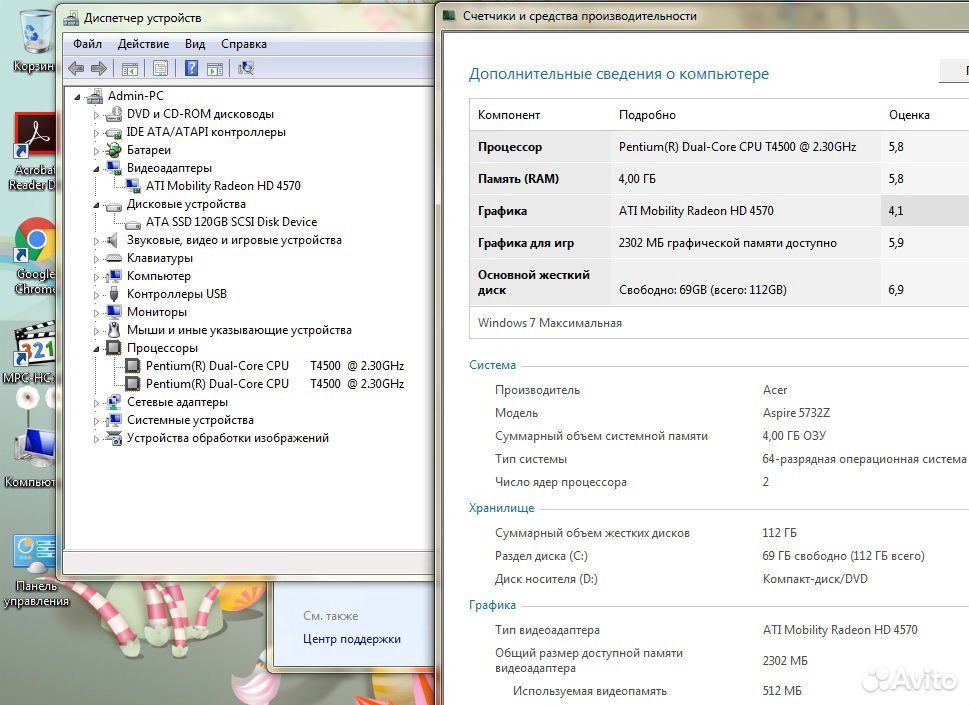Expand DVD и CD-ROM дисководы node
The width and height of the screenshot is (969, 705).
tap(96, 115)
